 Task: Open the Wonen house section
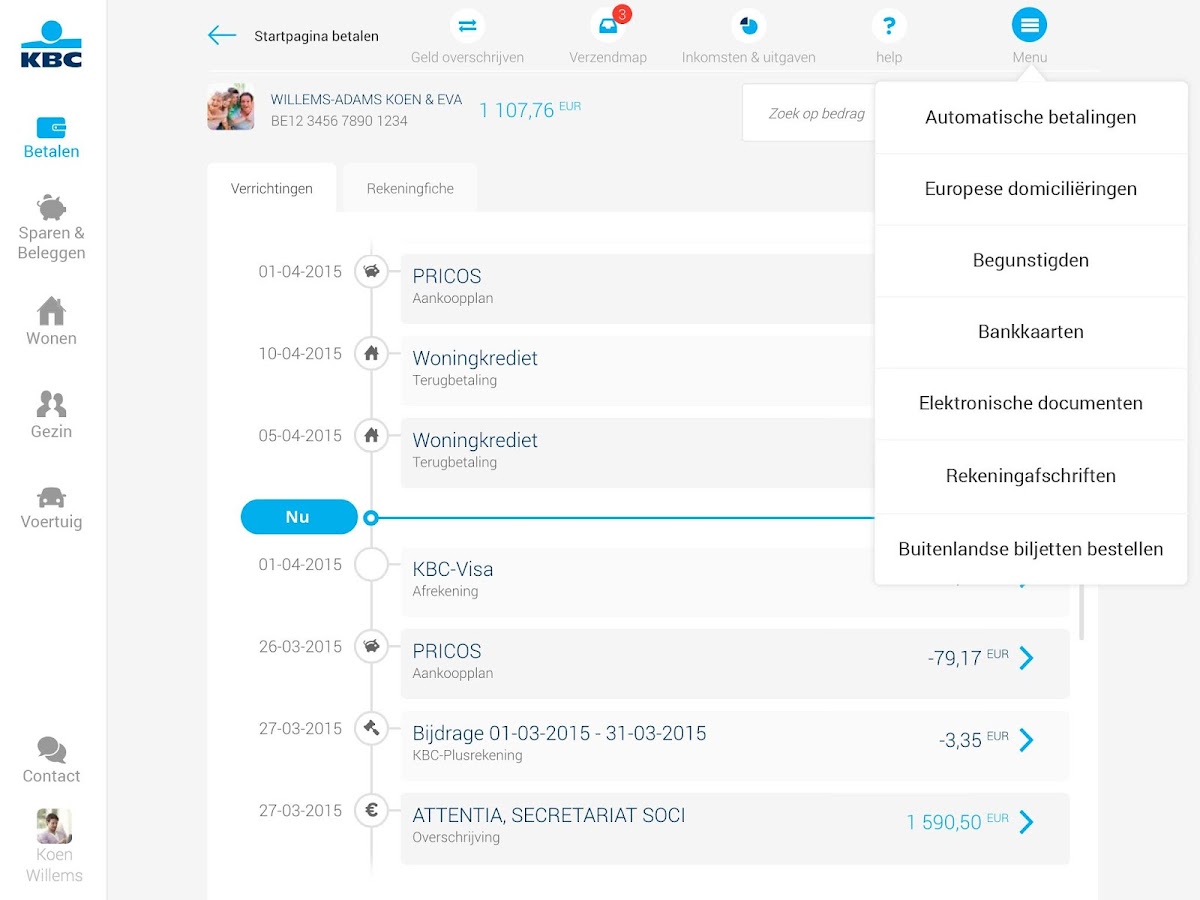(x=51, y=322)
